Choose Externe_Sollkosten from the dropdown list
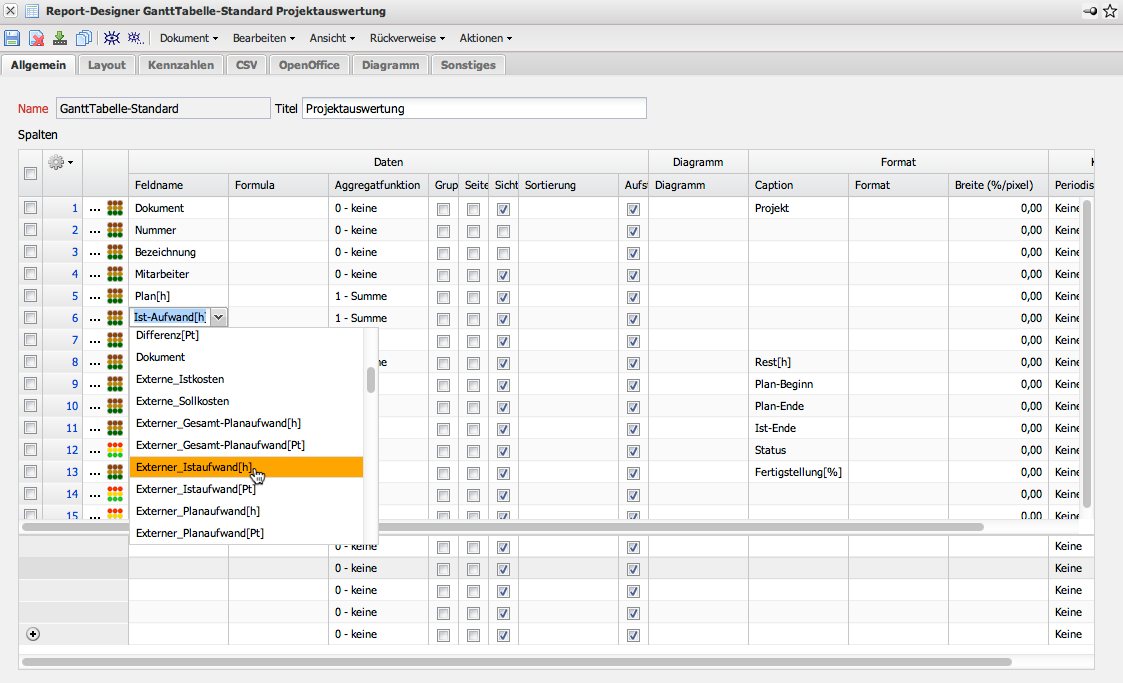Viewport: 1123px width, 683px height. 185,401
